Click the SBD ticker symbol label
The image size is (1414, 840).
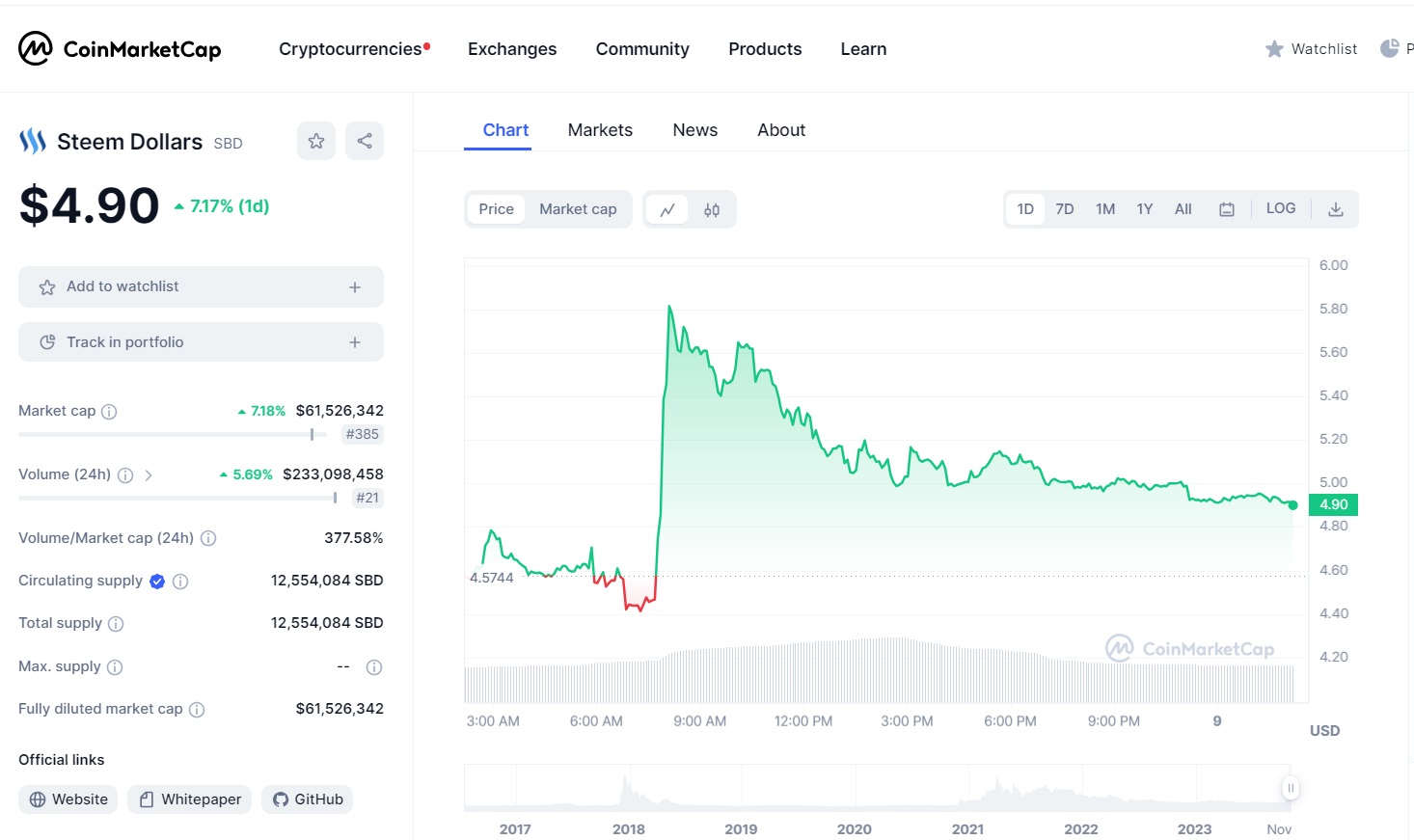click(229, 144)
